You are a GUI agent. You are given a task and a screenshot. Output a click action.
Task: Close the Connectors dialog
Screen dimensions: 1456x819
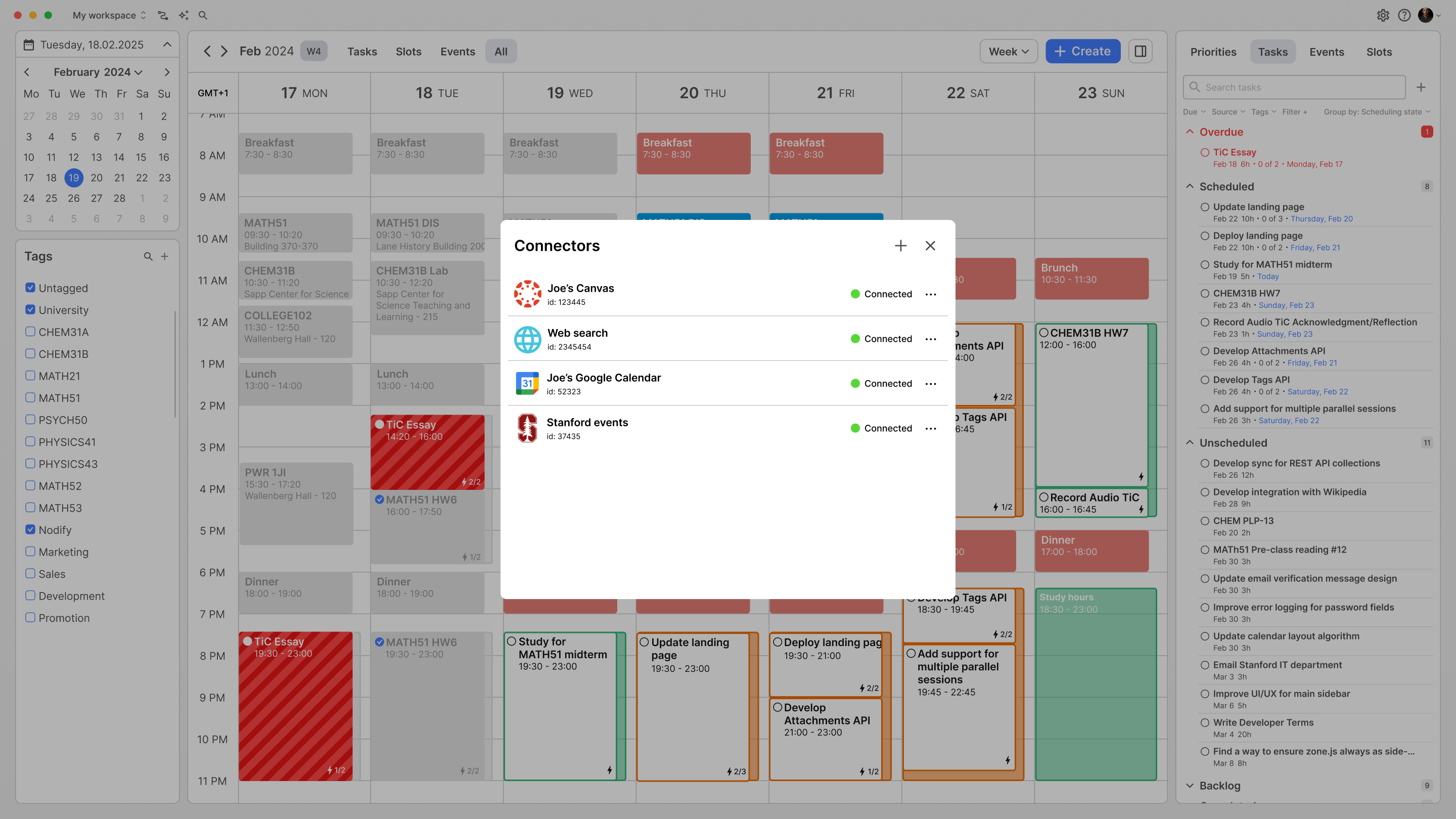tap(930, 246)
